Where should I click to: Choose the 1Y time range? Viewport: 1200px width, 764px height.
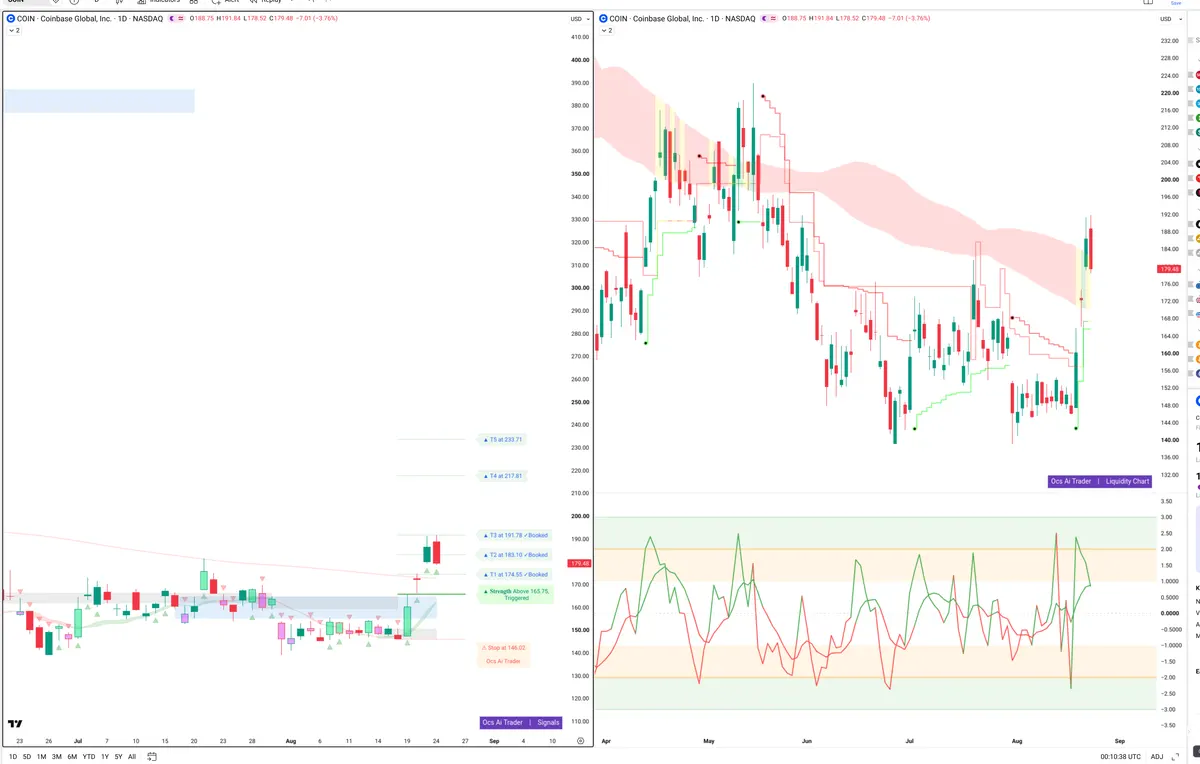tap(105, 757)
